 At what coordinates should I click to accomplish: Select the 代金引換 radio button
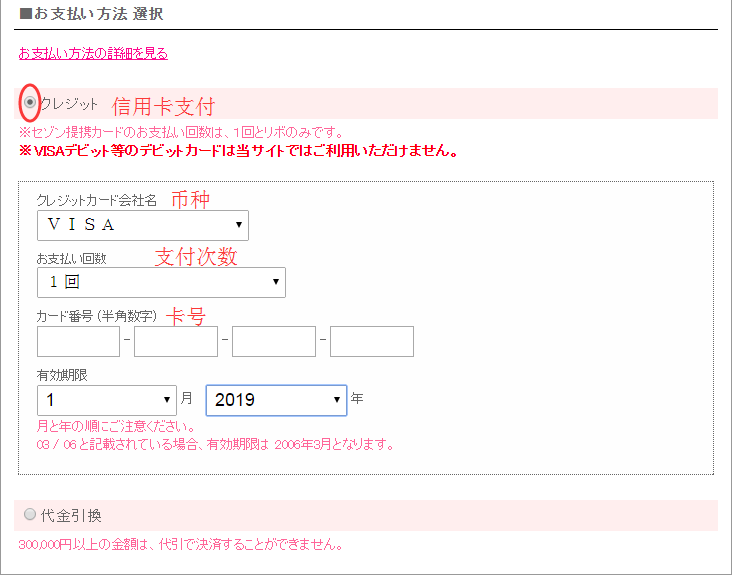pos(29,515)
